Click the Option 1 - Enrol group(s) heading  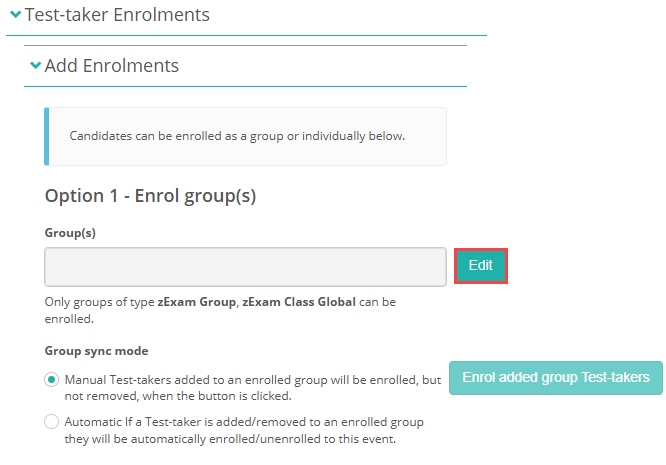coord(150,196)
